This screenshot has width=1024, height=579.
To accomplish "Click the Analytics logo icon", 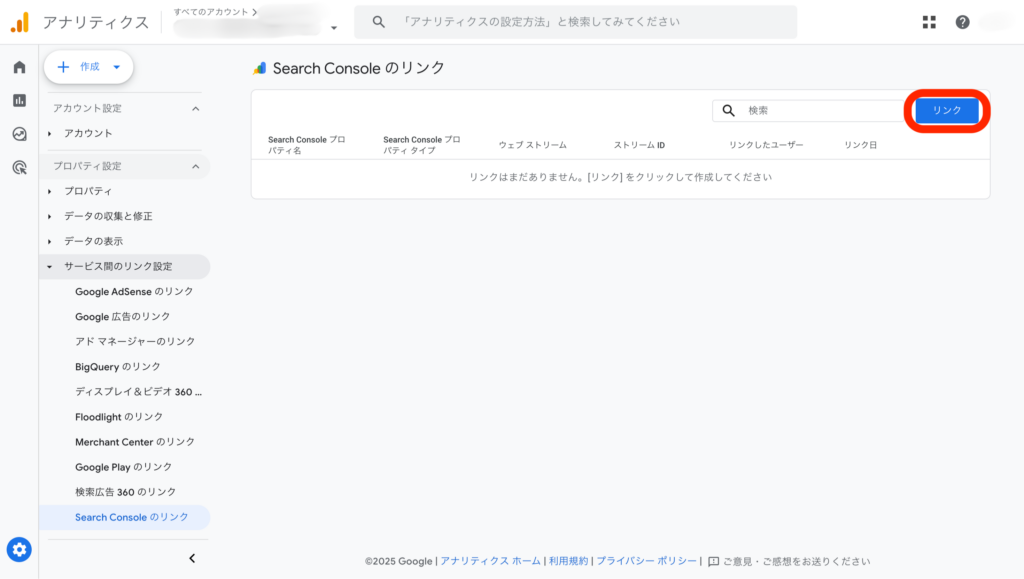I will click(x=20, y=22).
